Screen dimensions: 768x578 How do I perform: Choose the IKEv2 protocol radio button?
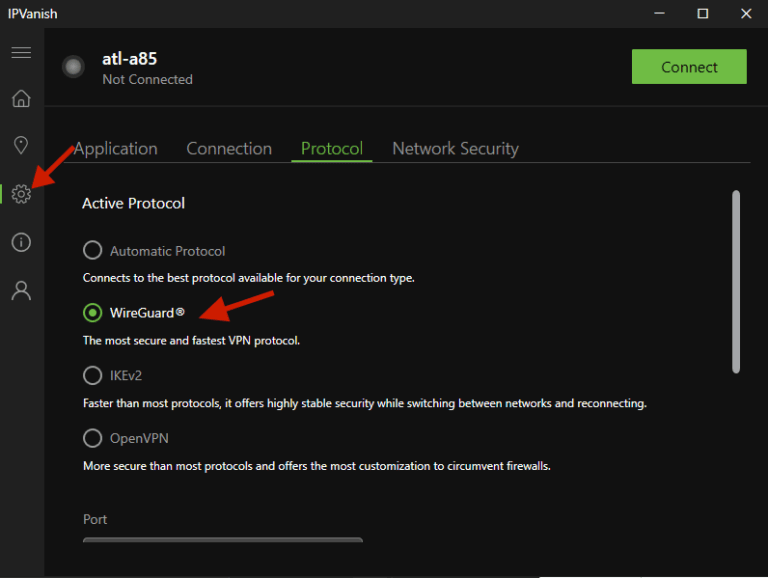tap(93, 376)
